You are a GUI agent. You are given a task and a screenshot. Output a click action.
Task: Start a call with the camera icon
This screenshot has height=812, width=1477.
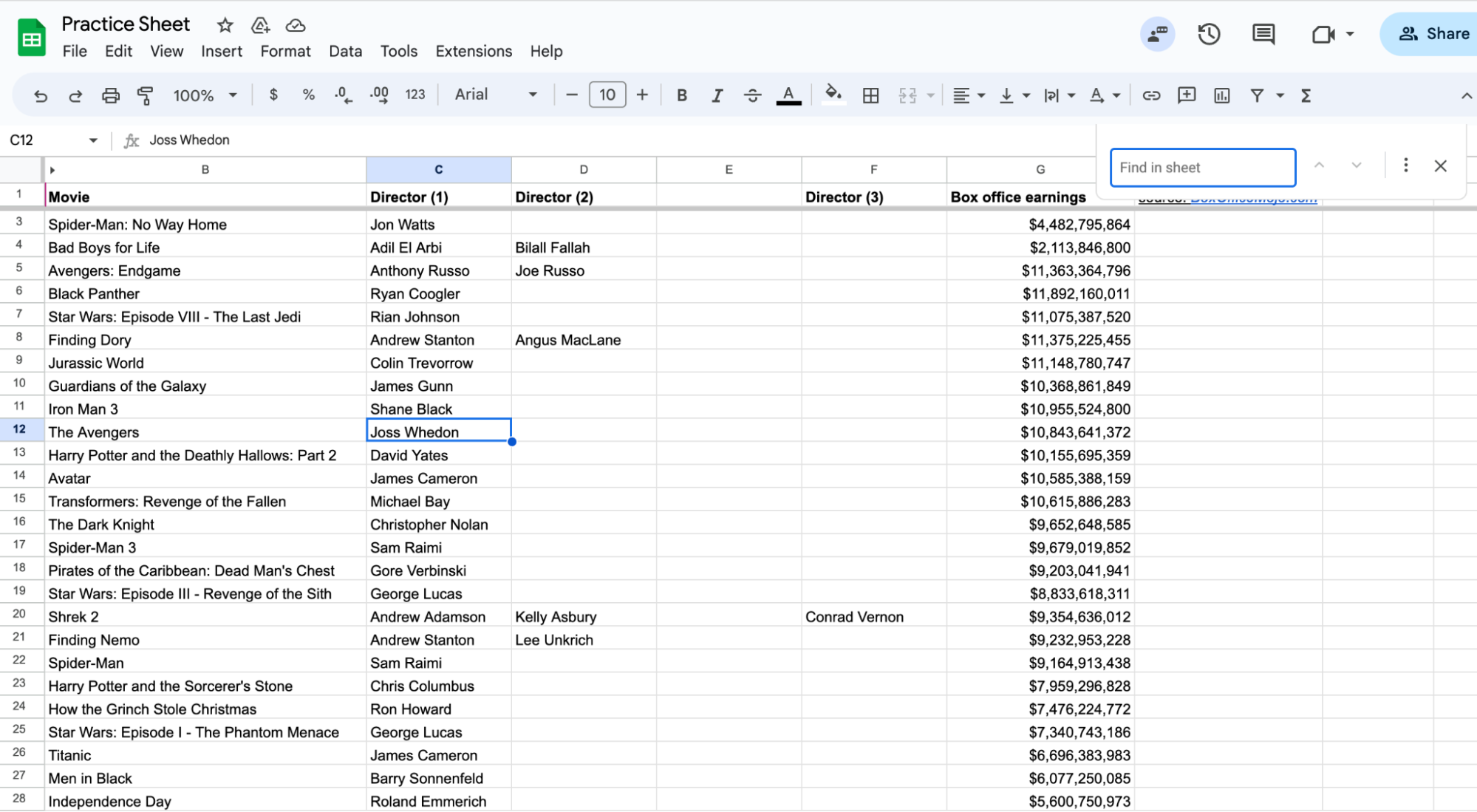[x=1323, y=34]
